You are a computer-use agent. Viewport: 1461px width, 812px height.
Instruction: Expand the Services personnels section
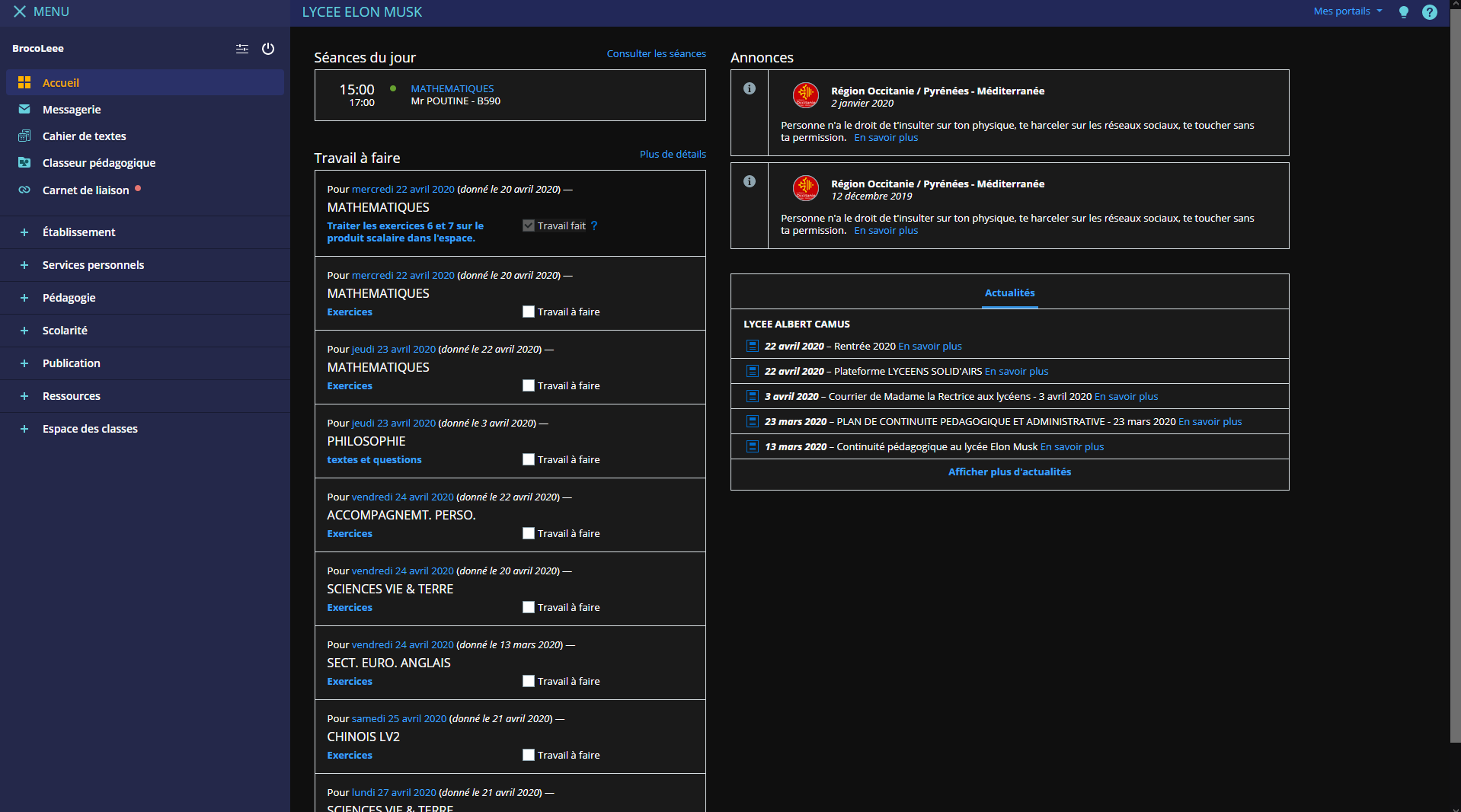point(145,265)
